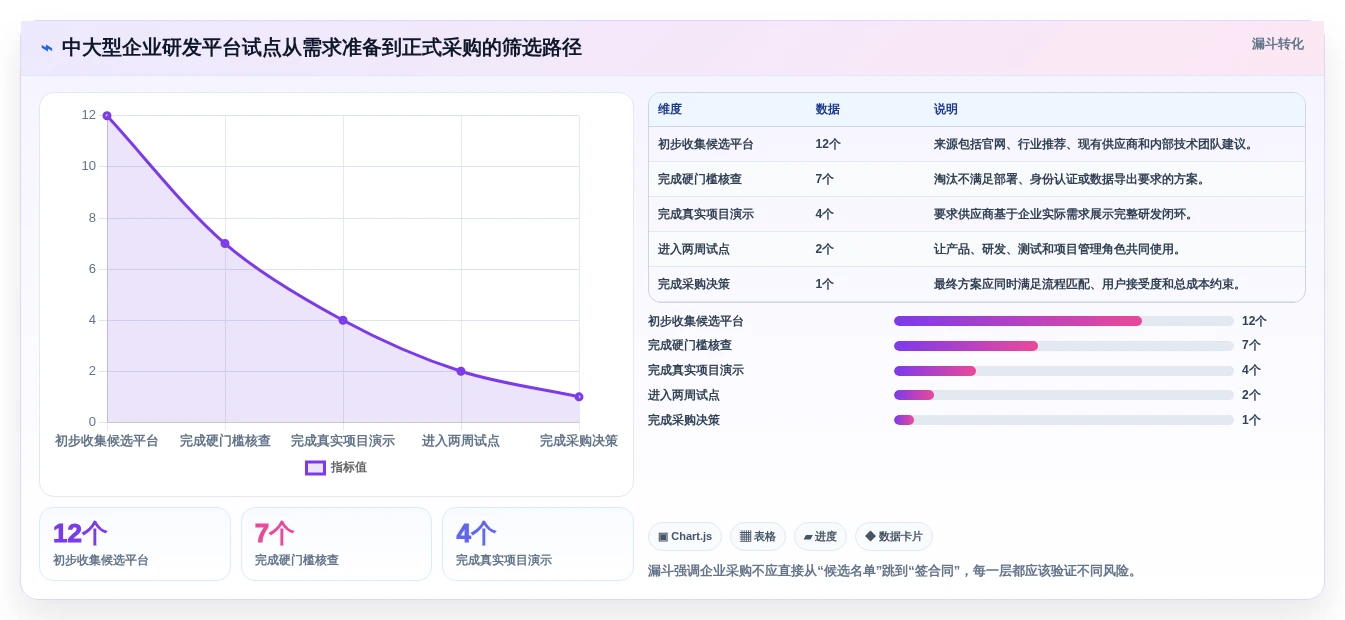Click the 1个 value in the table
This screenshot has height=620, width=1345.
point(825,284)
